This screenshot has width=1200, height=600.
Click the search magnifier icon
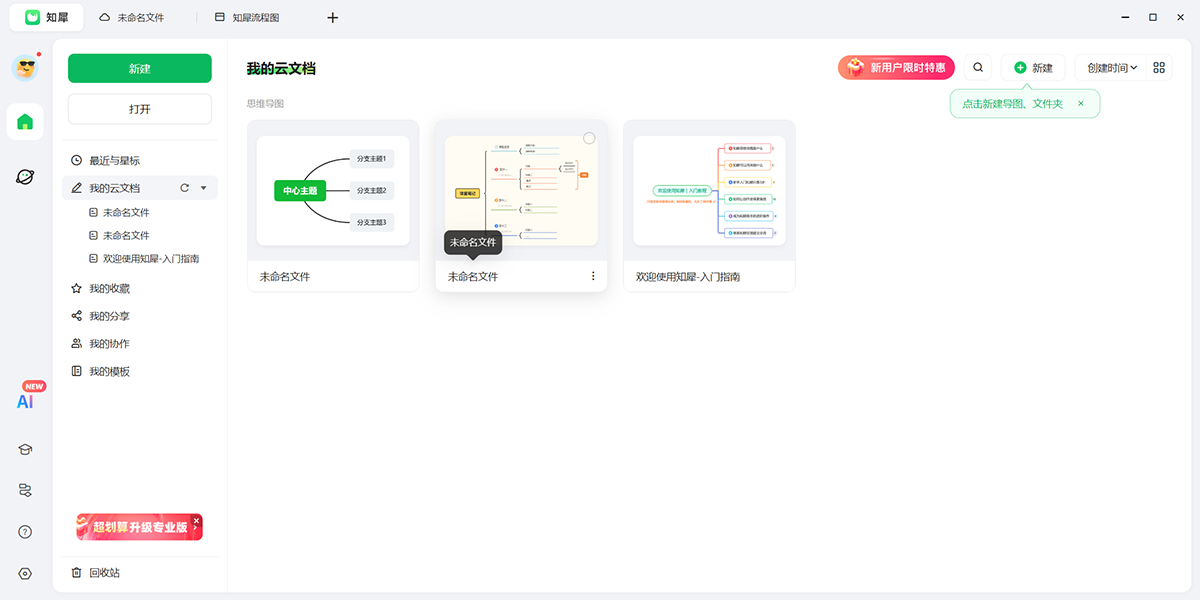(978, 68)
